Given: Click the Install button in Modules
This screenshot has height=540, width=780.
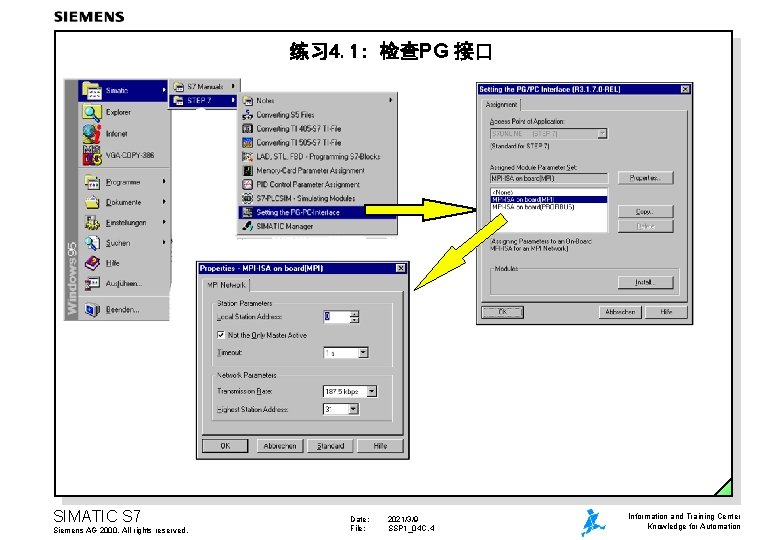Looking at the screenshot, I should [645, 282].
